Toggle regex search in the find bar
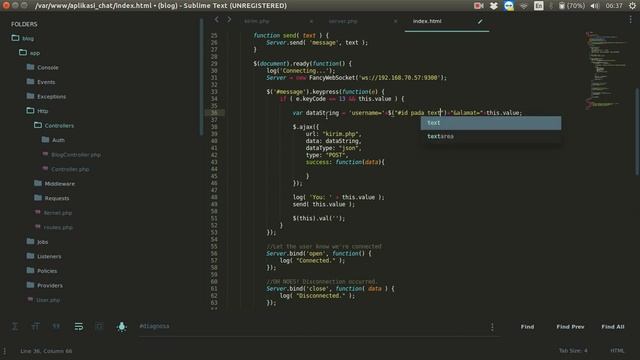 pos(15,327)
